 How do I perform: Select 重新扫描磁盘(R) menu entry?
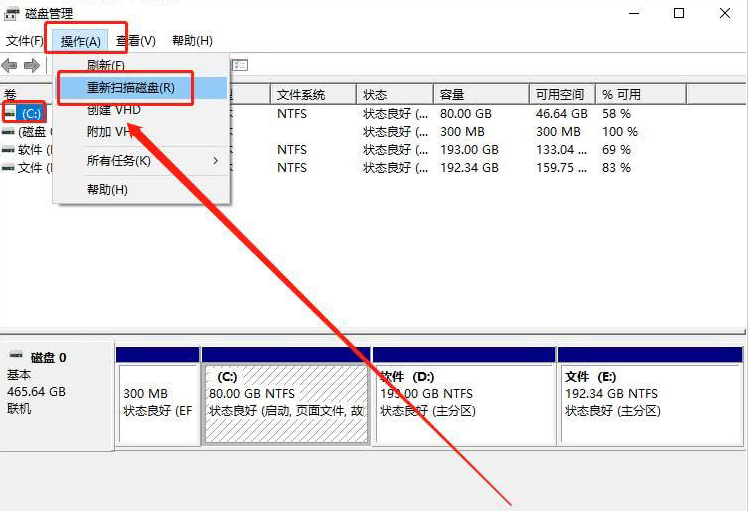(142, 88)
